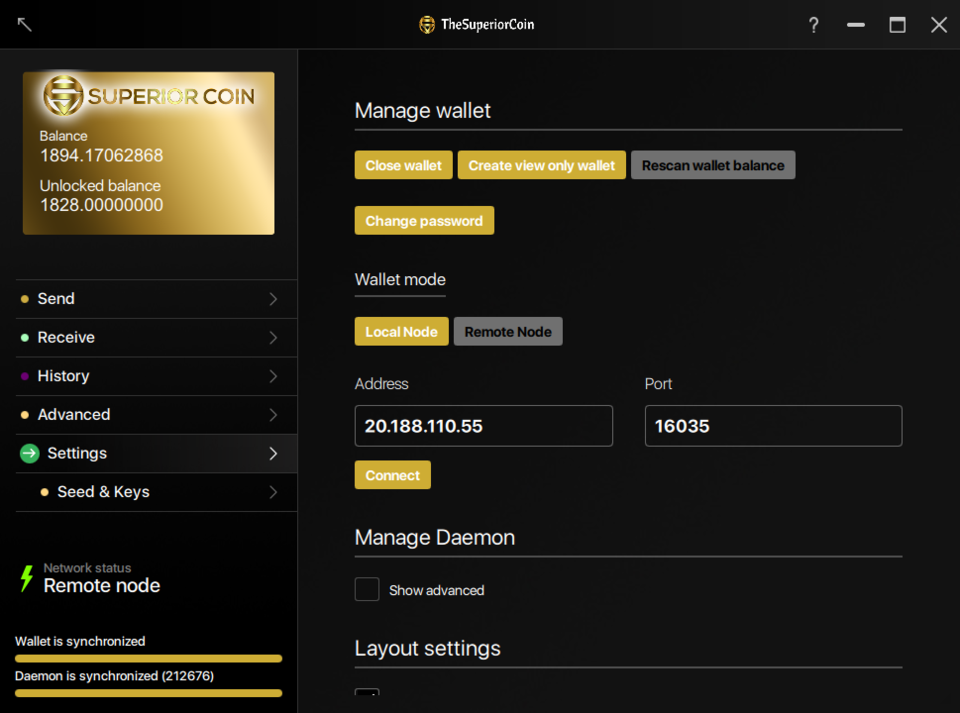Click the Wallet is synchronized text
Image resolution: width=960 pixels, height=713 pixels.
pos(80,641)
